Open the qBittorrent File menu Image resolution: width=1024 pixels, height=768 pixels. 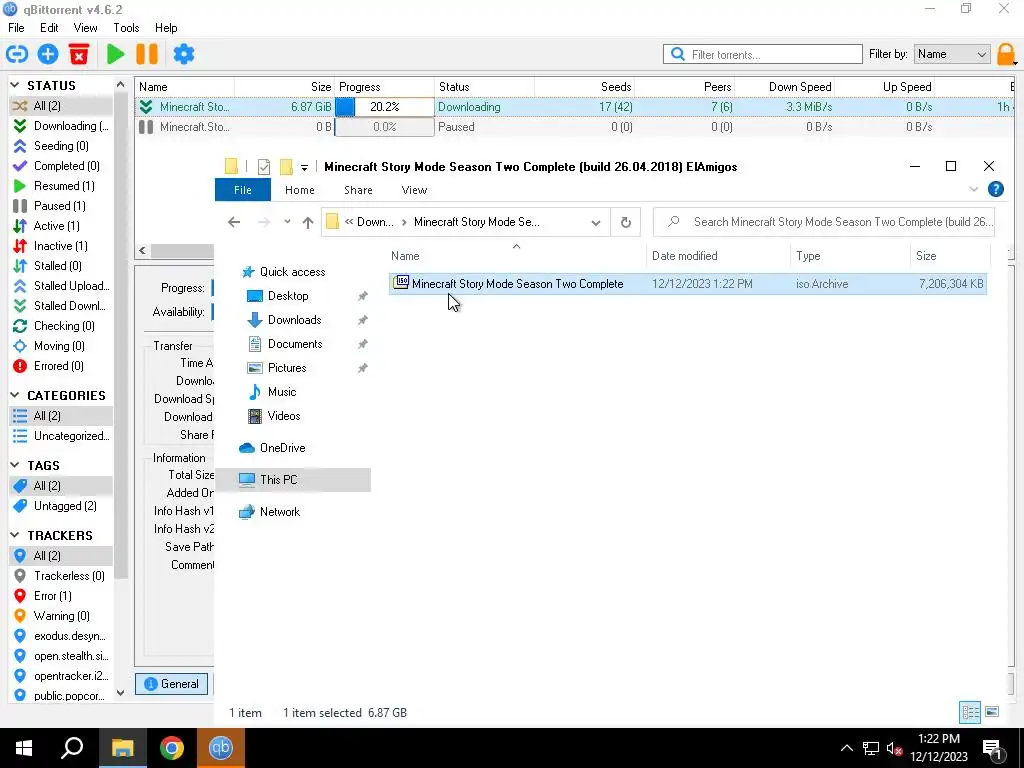pos(16,28)
